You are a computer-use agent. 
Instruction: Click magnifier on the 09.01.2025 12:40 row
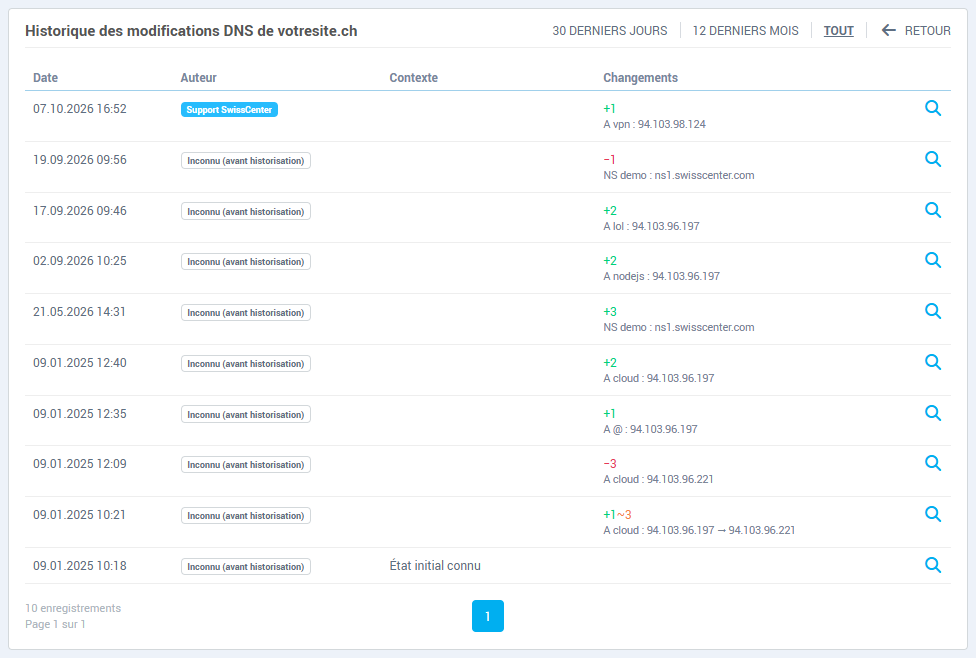tap(932, 362)
